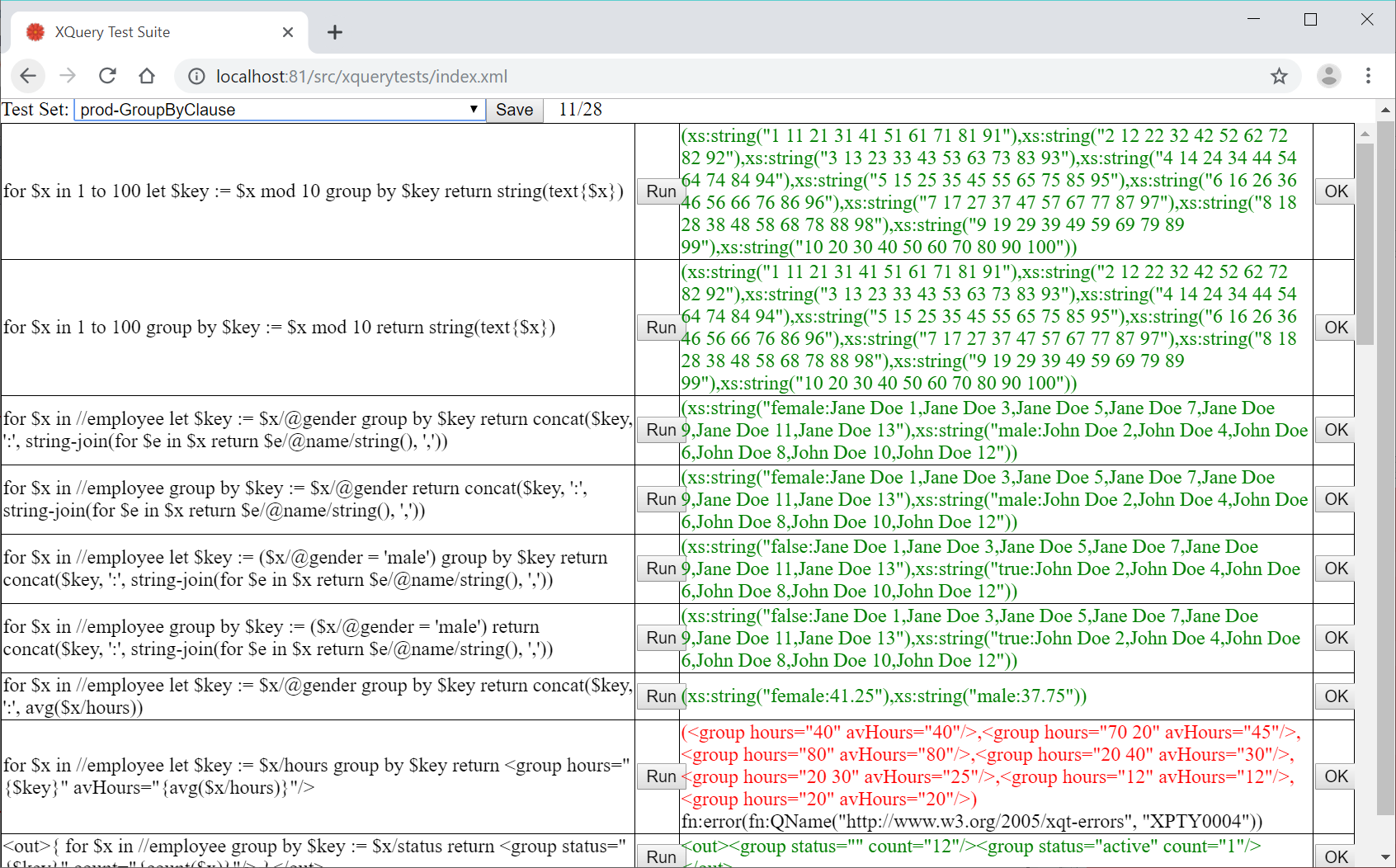The height and width of the screenshot is (868, 1396).
Task: View site information for localhost
Action: (196, 77)
